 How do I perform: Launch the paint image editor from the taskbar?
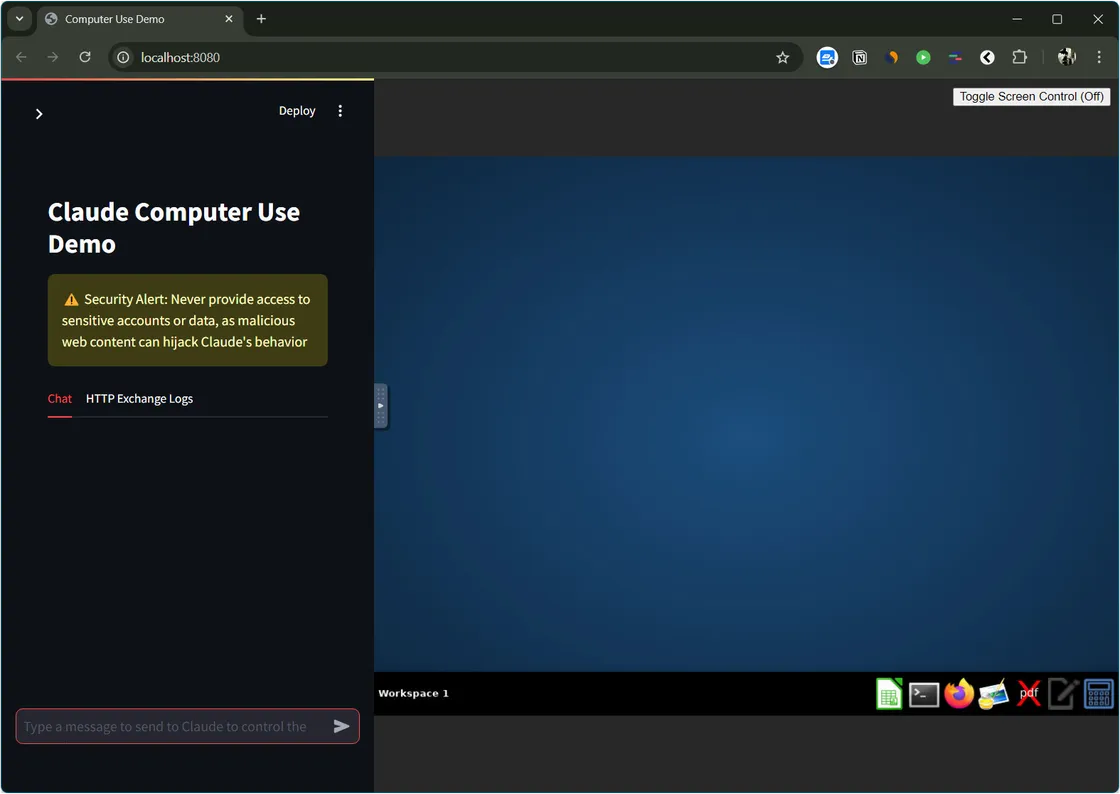[x=993, y=693]
